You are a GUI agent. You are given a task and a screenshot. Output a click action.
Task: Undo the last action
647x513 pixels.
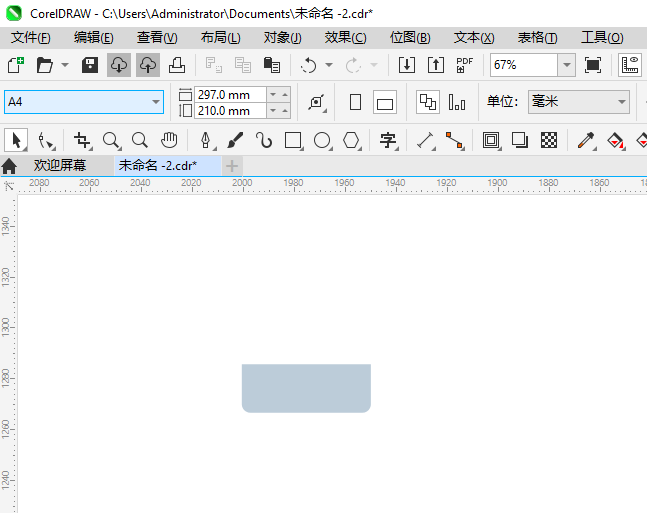308,65
